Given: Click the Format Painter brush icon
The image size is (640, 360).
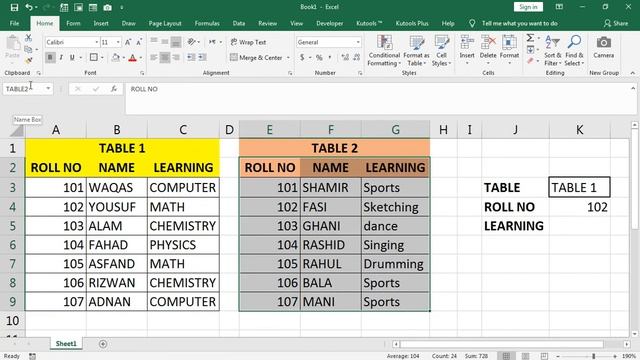Looking at the screenshot, I should (28, 60).
